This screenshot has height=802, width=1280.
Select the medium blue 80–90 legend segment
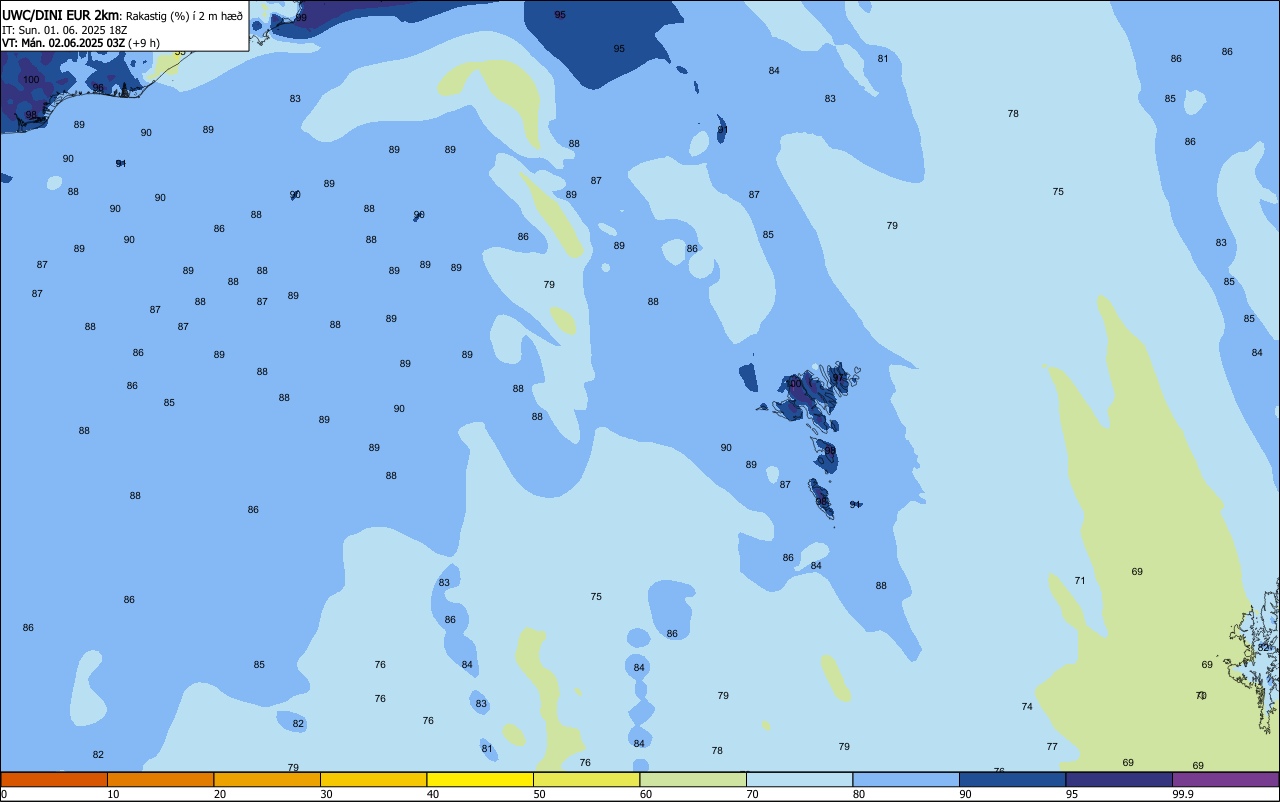[x=906, y=779]
